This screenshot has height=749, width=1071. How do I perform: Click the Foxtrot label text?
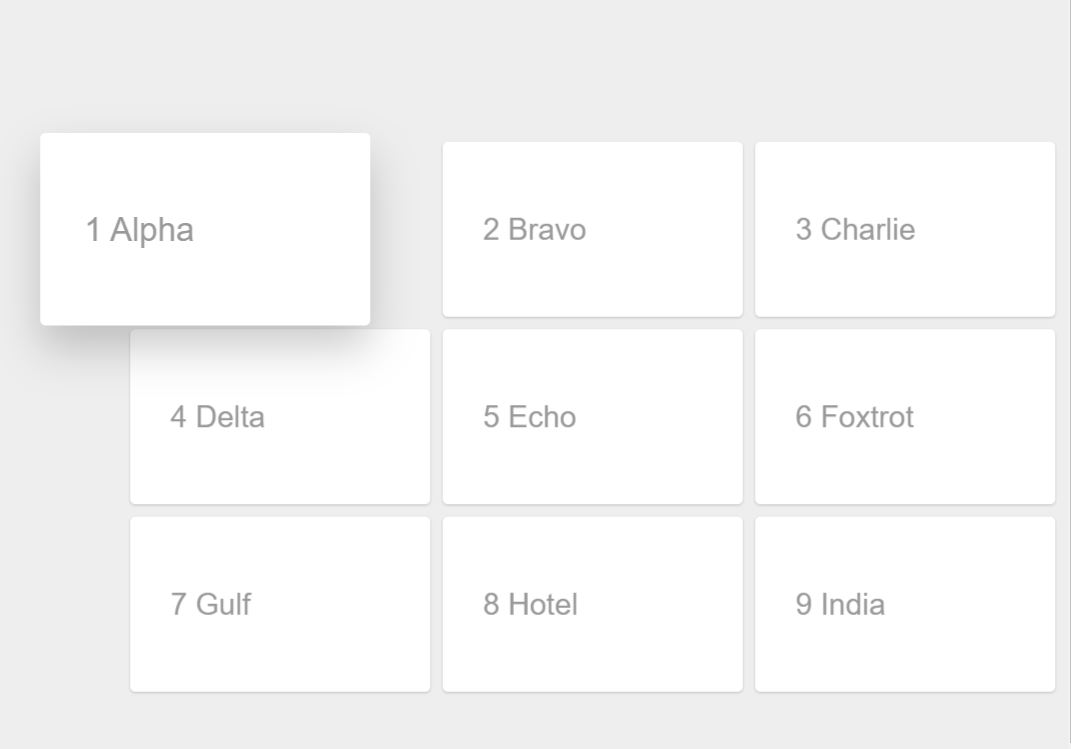pos(851,416)
